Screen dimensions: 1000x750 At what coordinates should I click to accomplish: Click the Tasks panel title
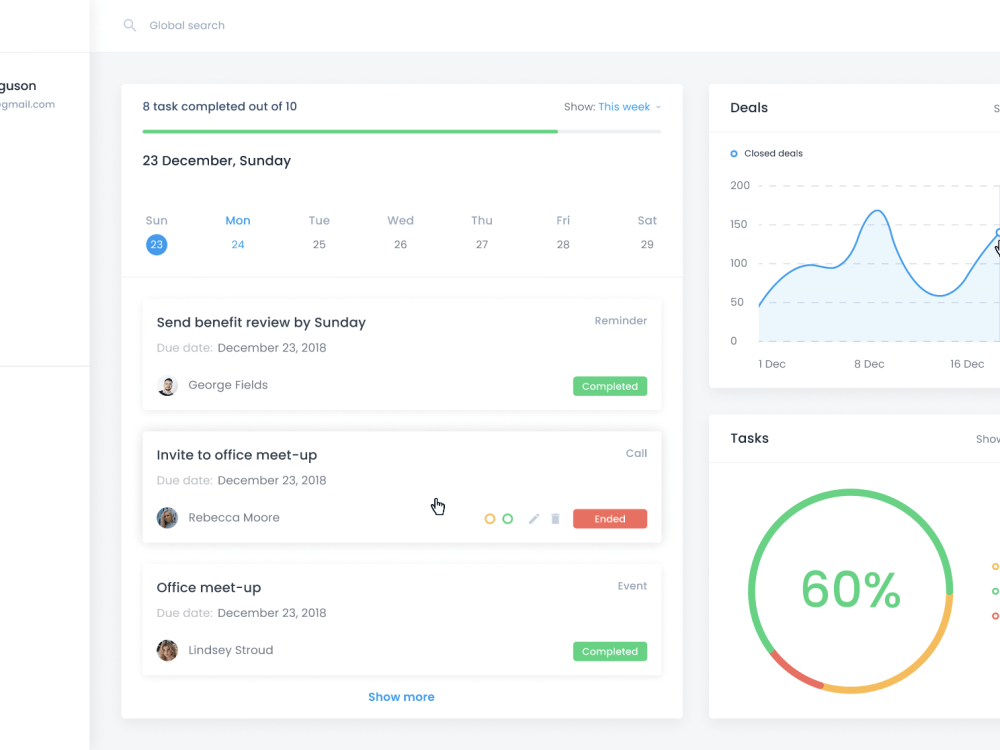point(749,438)
